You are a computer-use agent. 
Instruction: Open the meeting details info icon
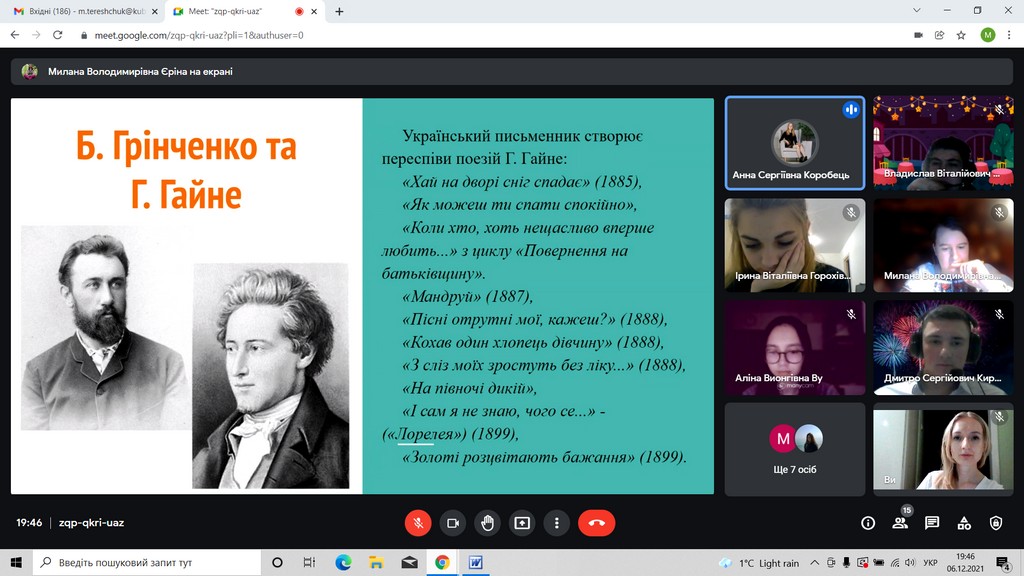coord(868,522)
